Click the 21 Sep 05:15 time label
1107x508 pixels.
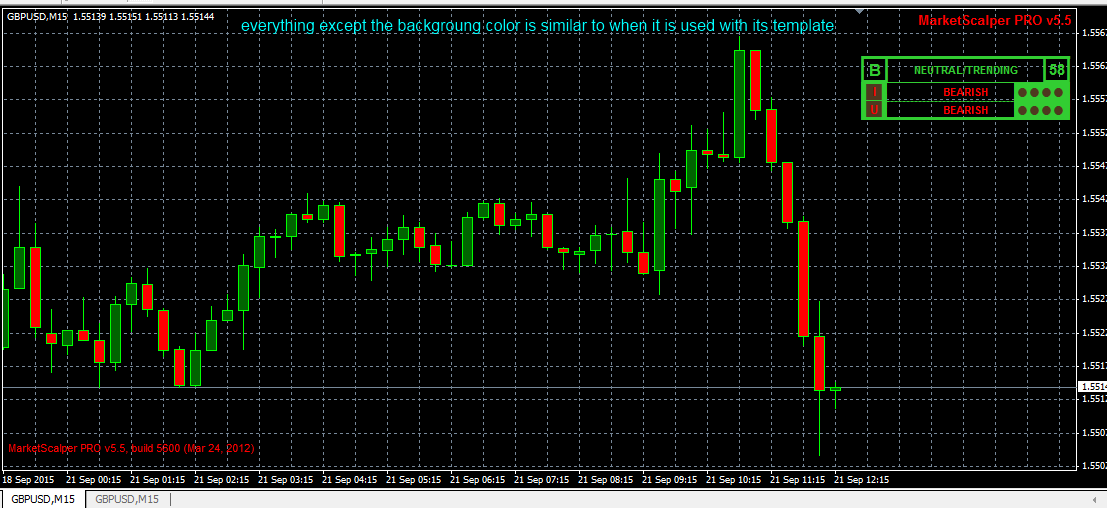(414, 479)
